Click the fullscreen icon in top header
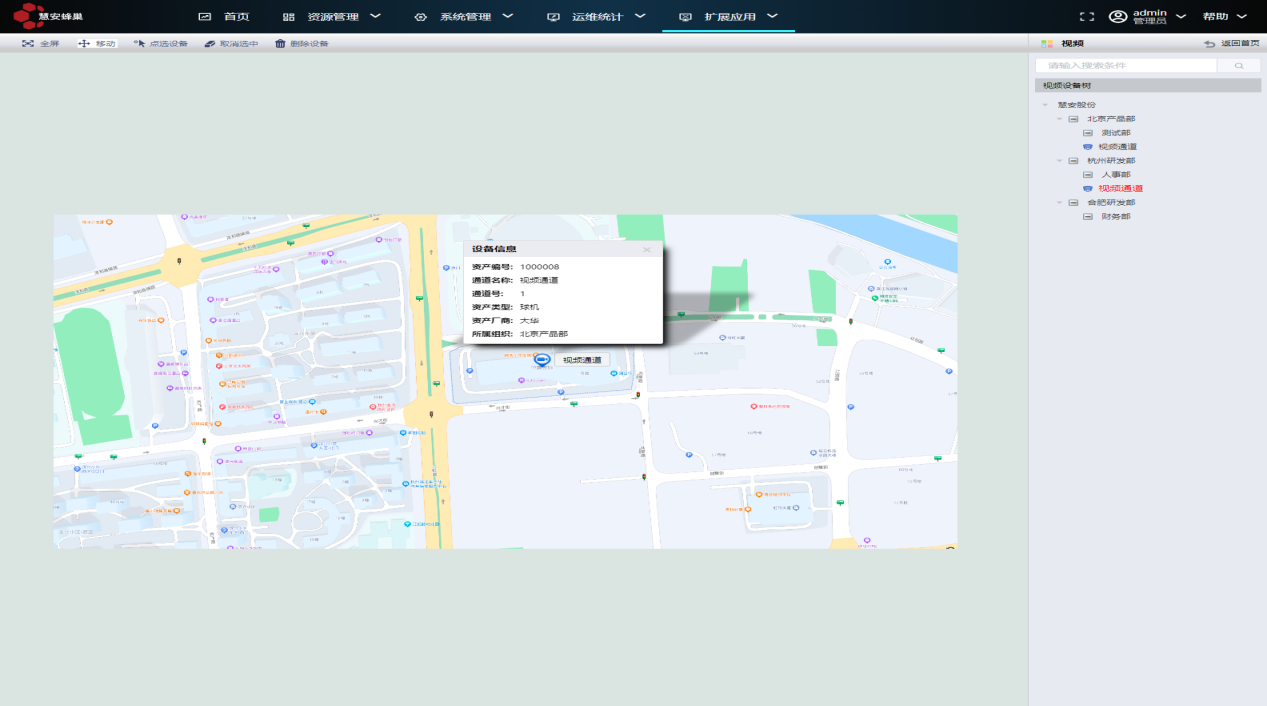This screenshot has width=1267, height=706. click(1087, 17)
